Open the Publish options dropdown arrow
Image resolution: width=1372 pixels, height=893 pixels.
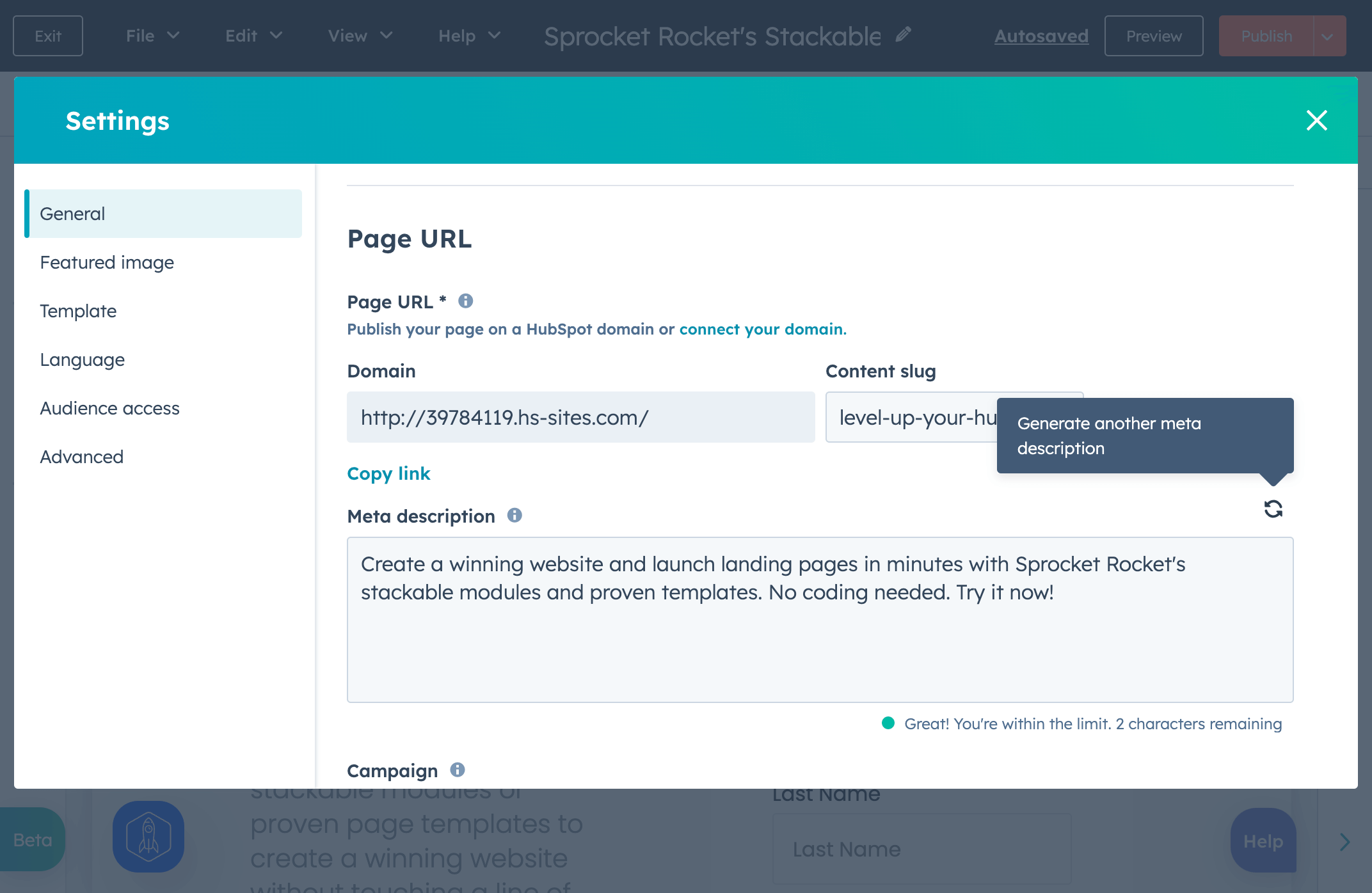[x=1328, y=36]
